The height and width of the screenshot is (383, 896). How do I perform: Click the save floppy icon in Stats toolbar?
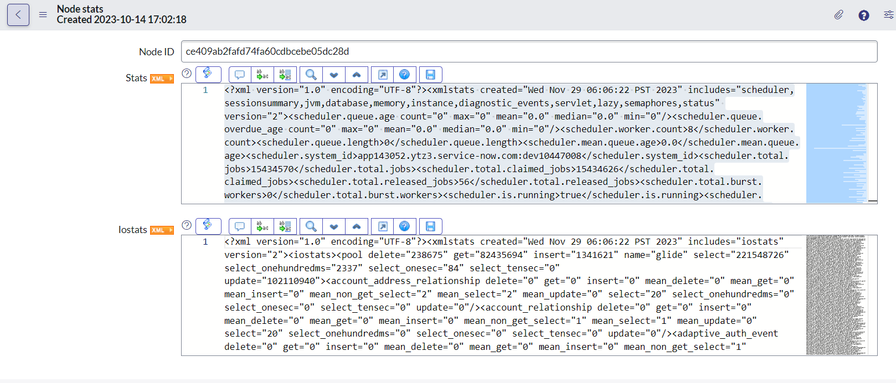click(431, 74)
